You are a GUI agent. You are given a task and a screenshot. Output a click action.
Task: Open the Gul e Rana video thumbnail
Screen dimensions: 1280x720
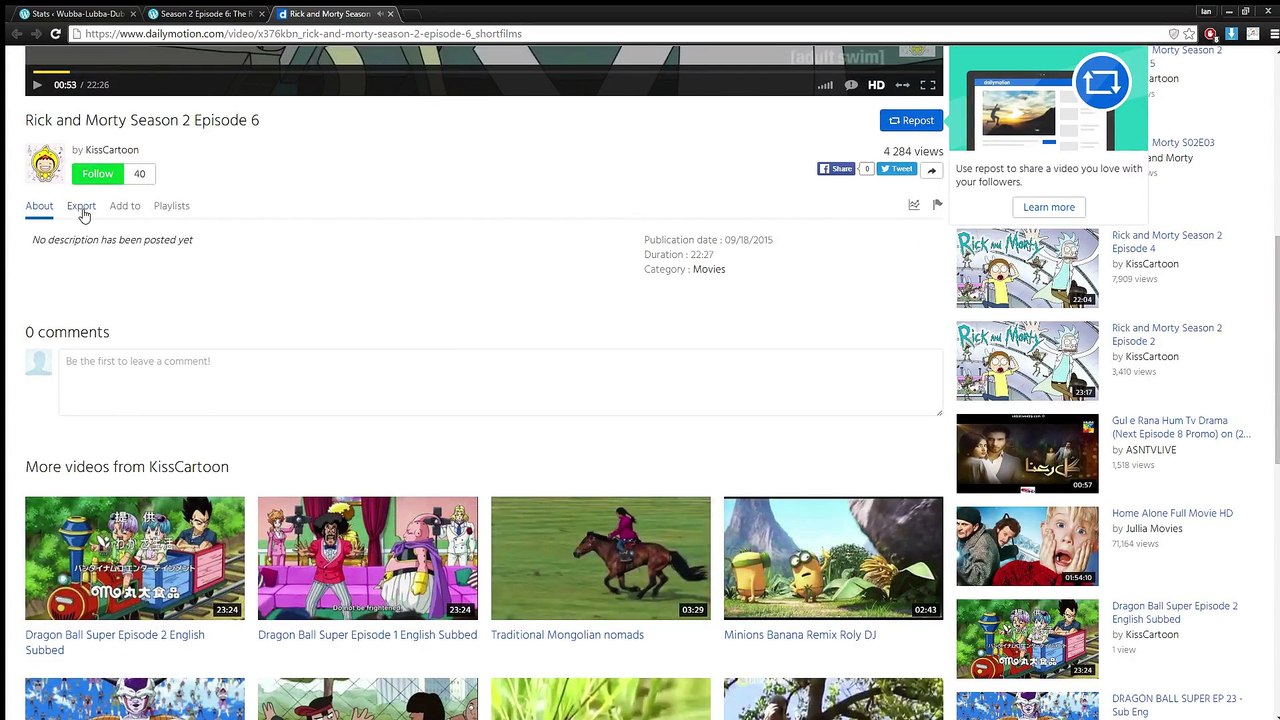(1027, 453)
